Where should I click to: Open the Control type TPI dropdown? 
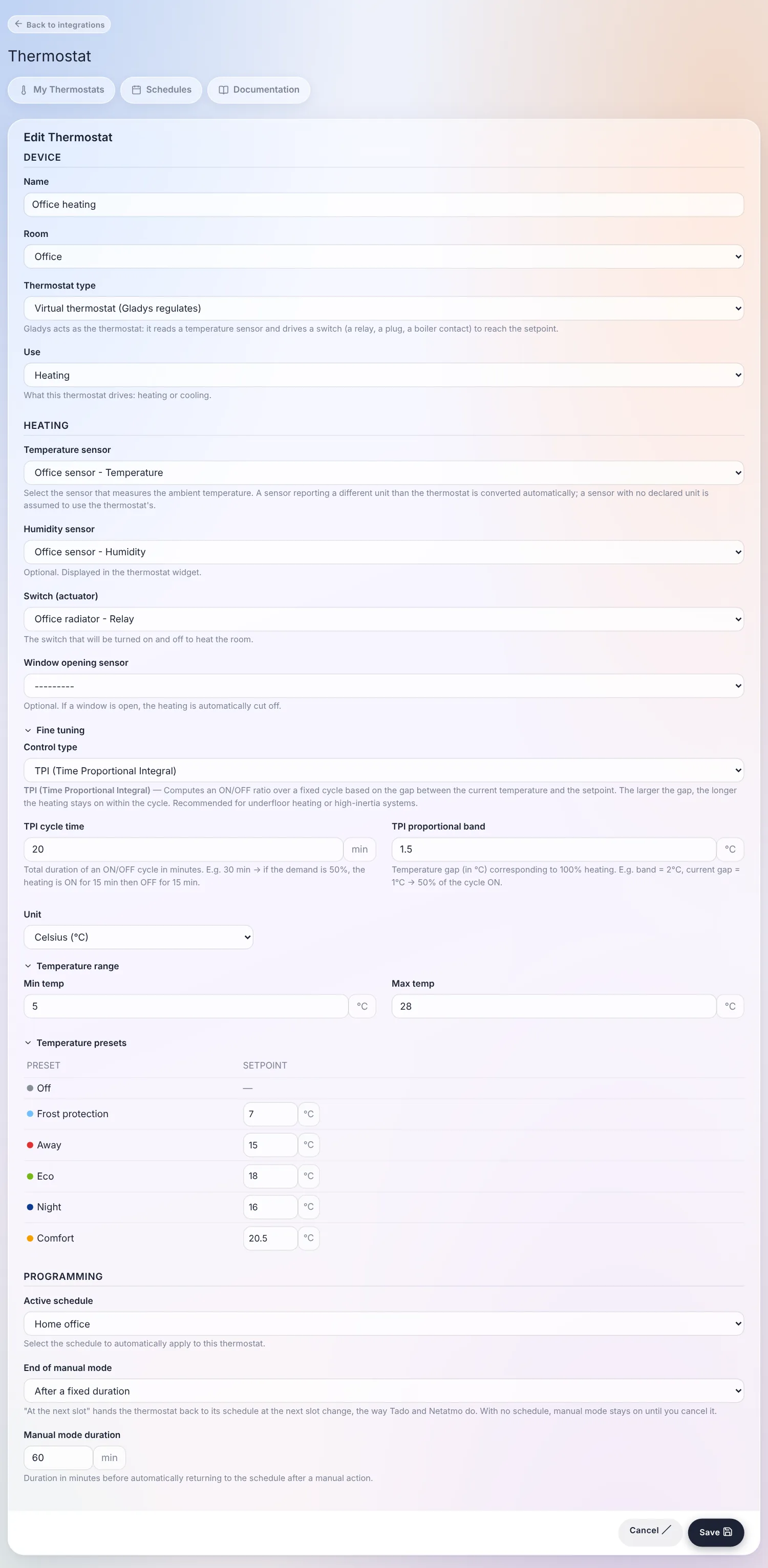point(383,771)
